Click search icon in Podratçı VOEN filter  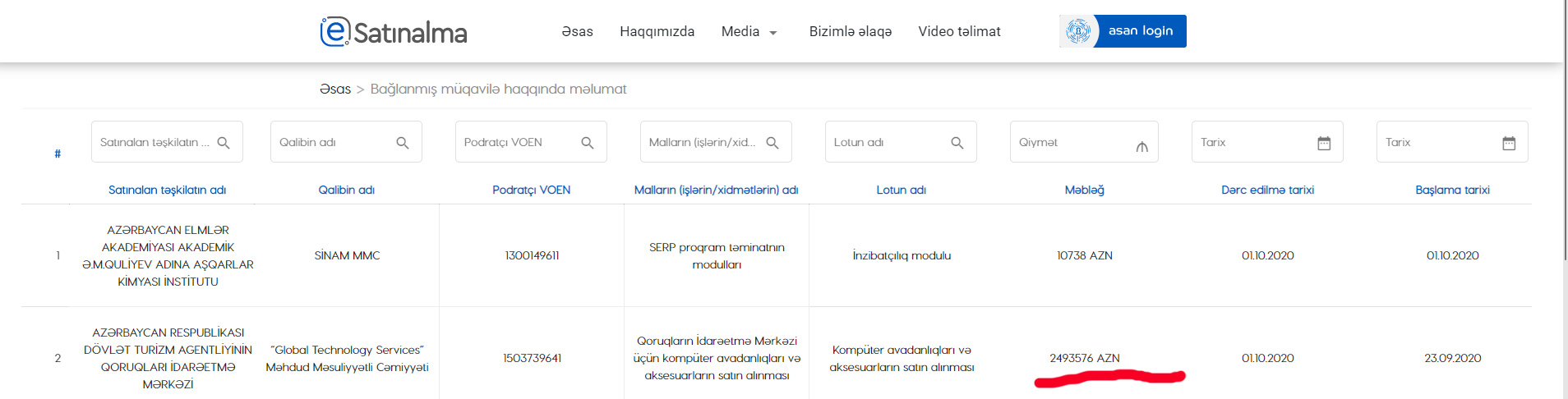(x=588, y=143)
